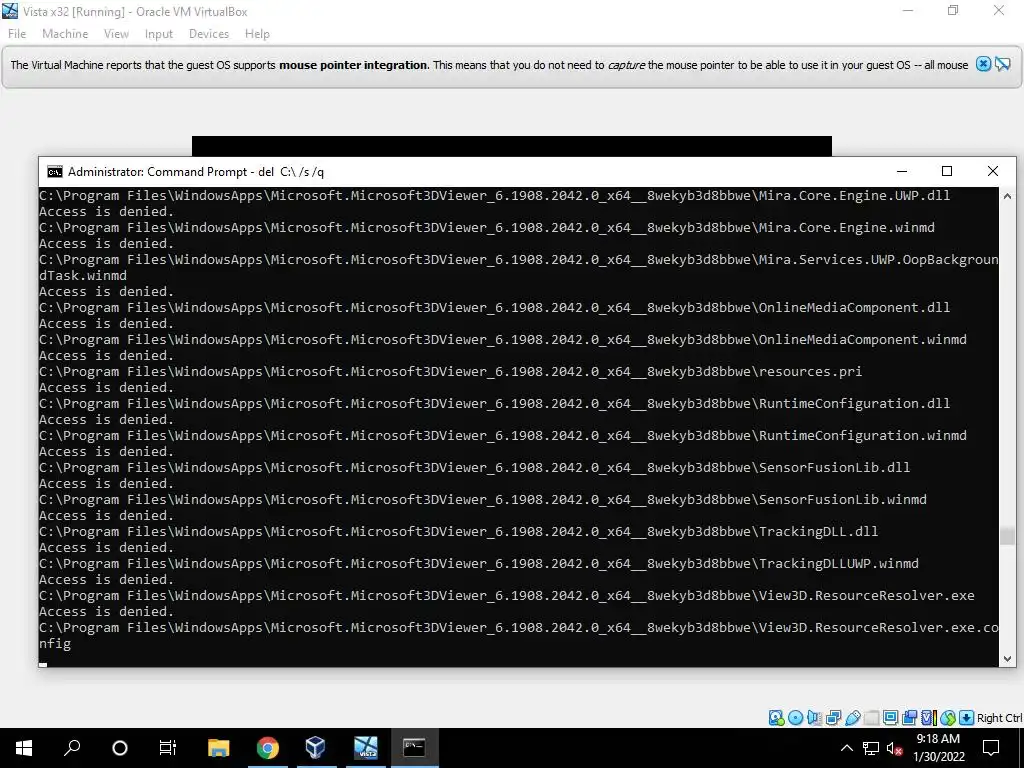Restore down the VirtualBox window
Image resolution: width=1024 pixels, height=768 pixels.
click(x=953, y=10)
